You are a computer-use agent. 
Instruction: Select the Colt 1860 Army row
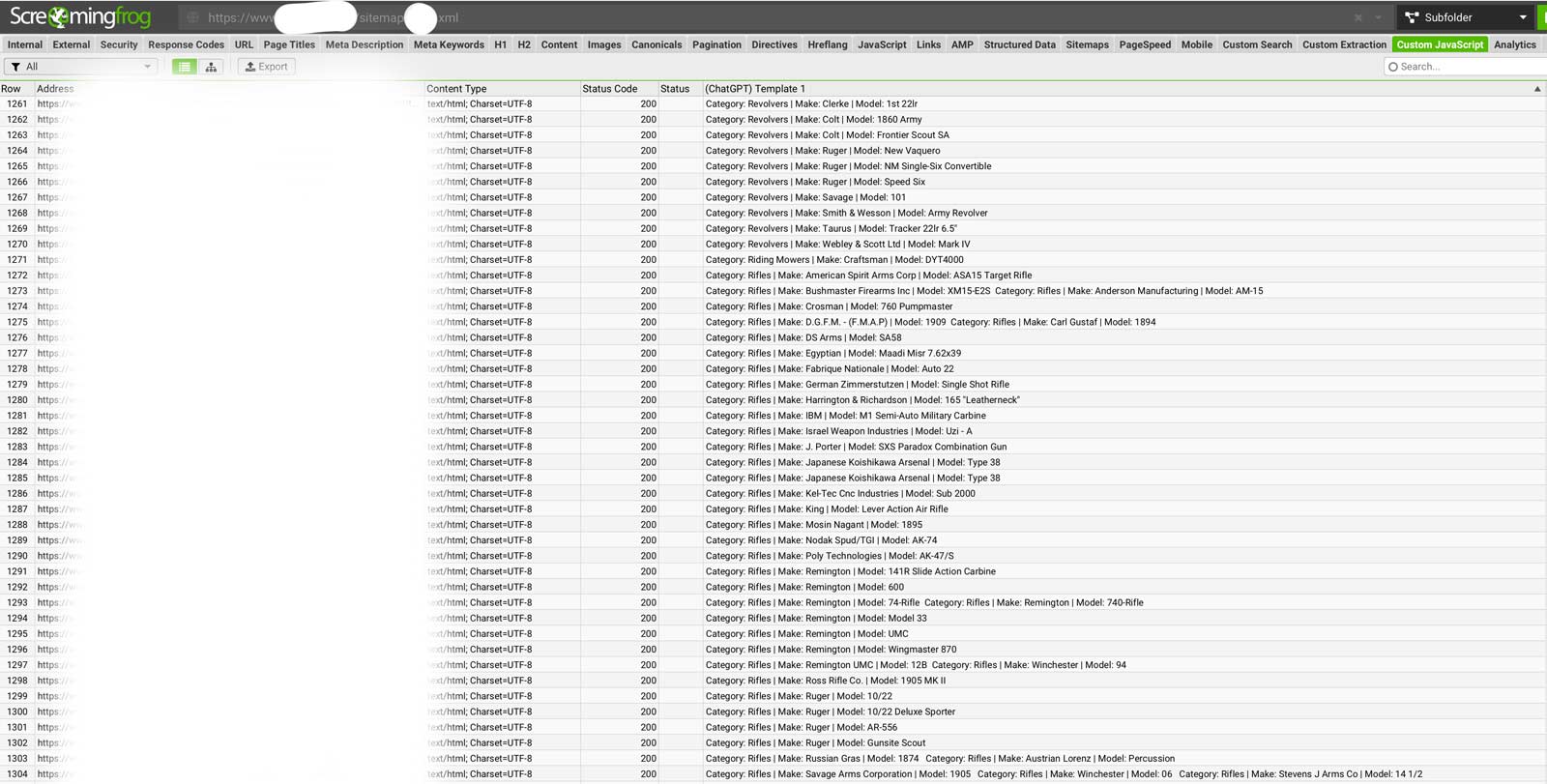point(773,120)
